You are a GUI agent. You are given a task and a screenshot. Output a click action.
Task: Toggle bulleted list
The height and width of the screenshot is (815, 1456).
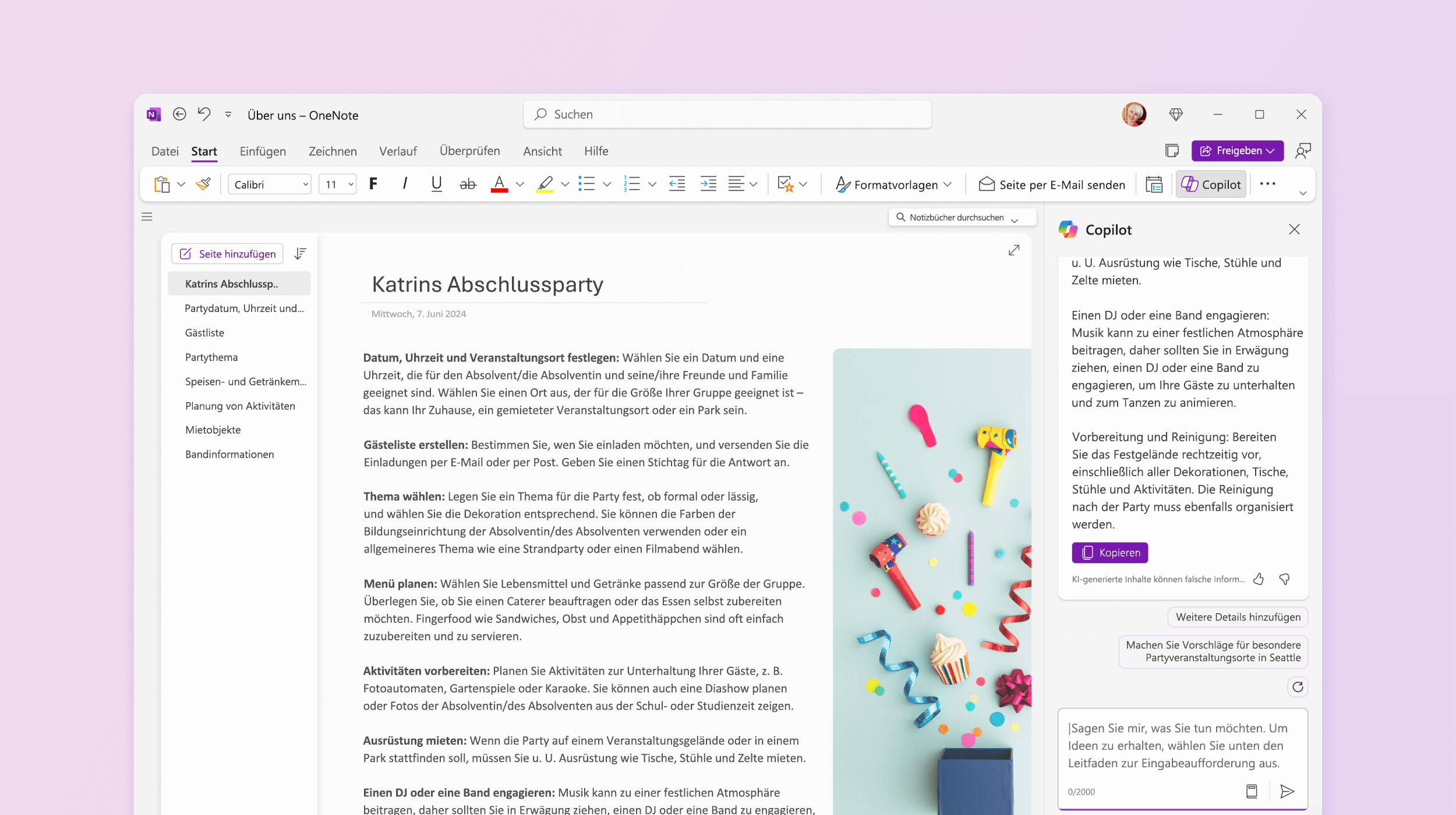pos(586,184)
